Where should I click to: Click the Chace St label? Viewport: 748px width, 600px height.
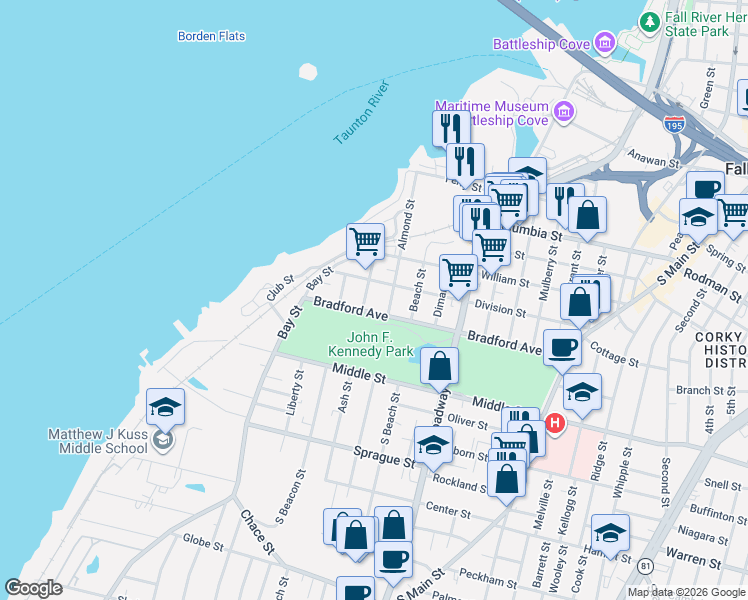(258, 532)
